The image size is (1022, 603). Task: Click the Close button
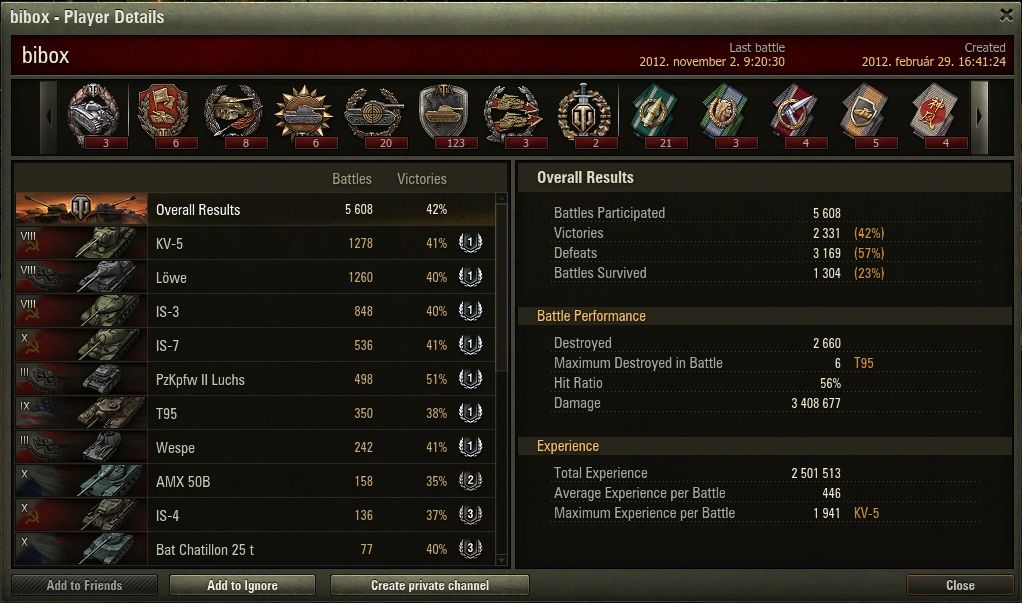959,585
